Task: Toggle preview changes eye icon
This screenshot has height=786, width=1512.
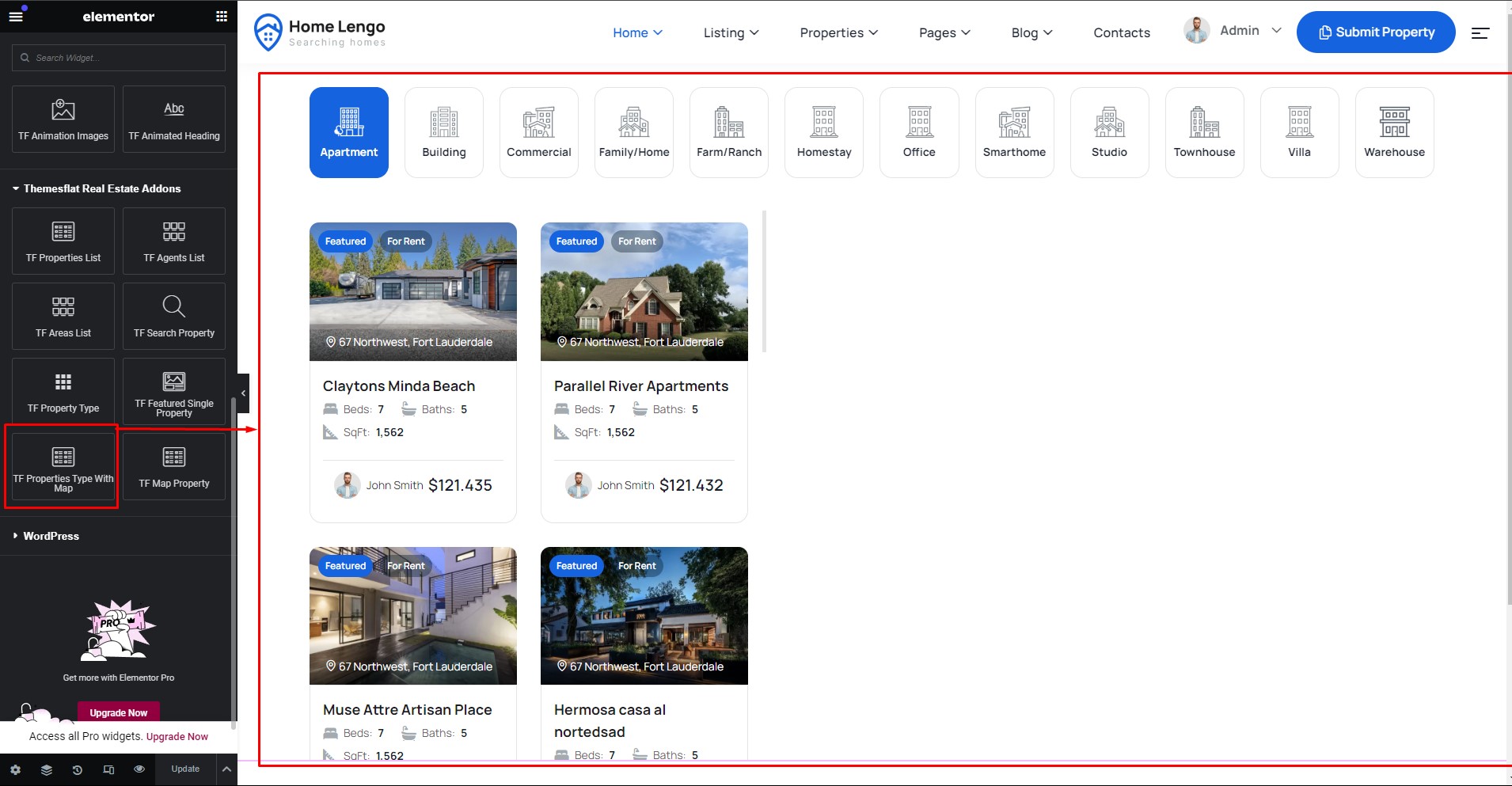Action: 139,769
